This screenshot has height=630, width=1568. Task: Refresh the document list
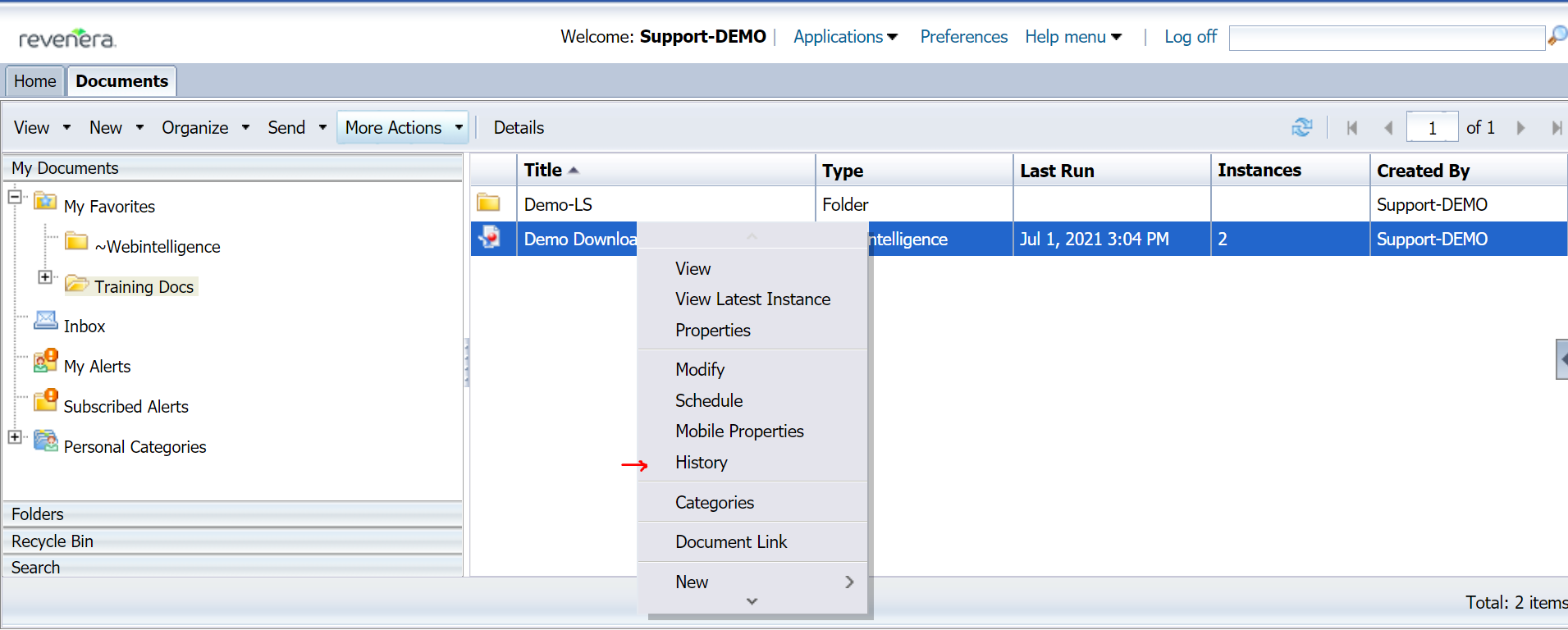pyautogui.click(x=1301, y=127)
